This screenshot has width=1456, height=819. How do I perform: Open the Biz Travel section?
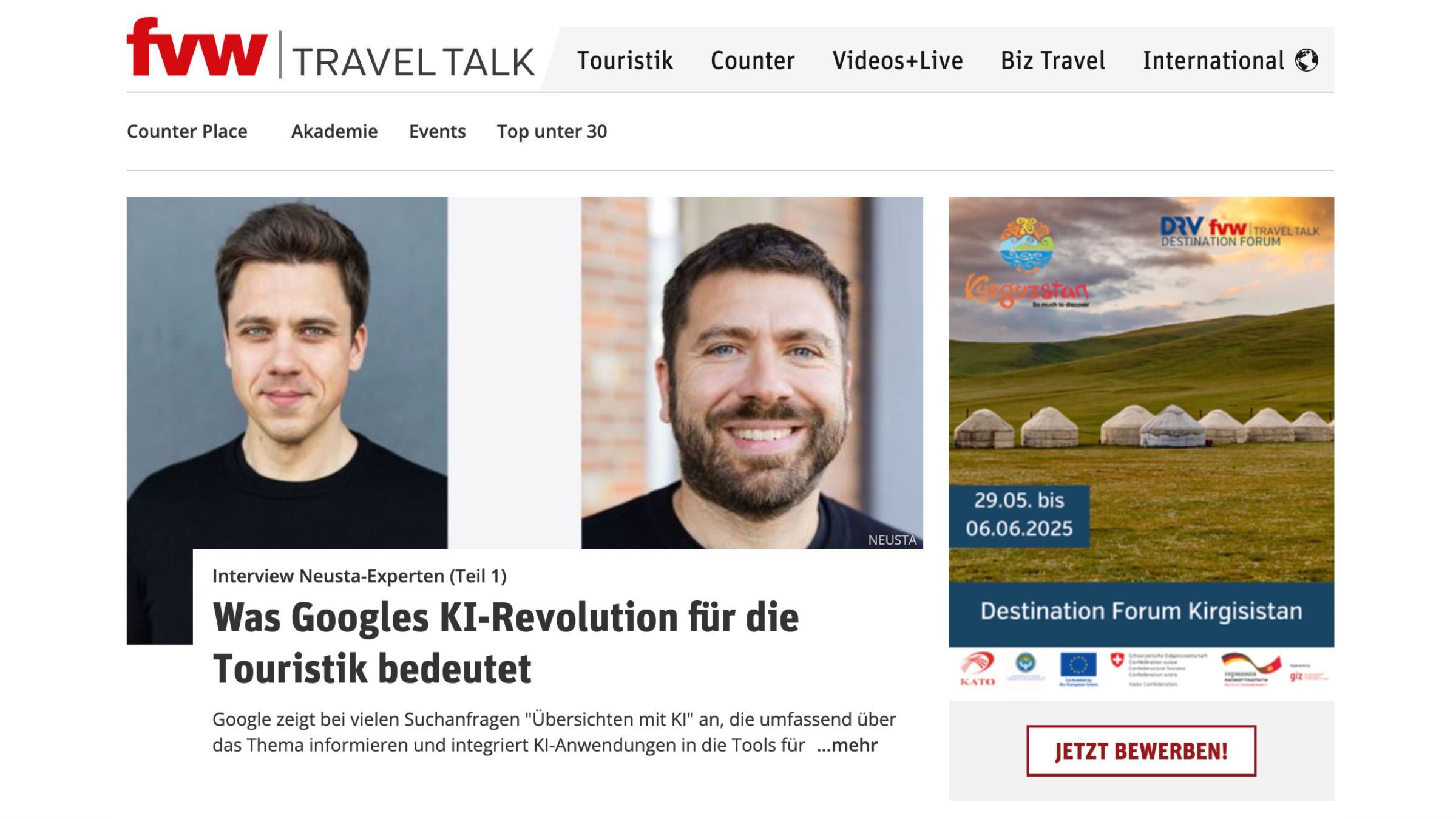tap(1053, 60)
